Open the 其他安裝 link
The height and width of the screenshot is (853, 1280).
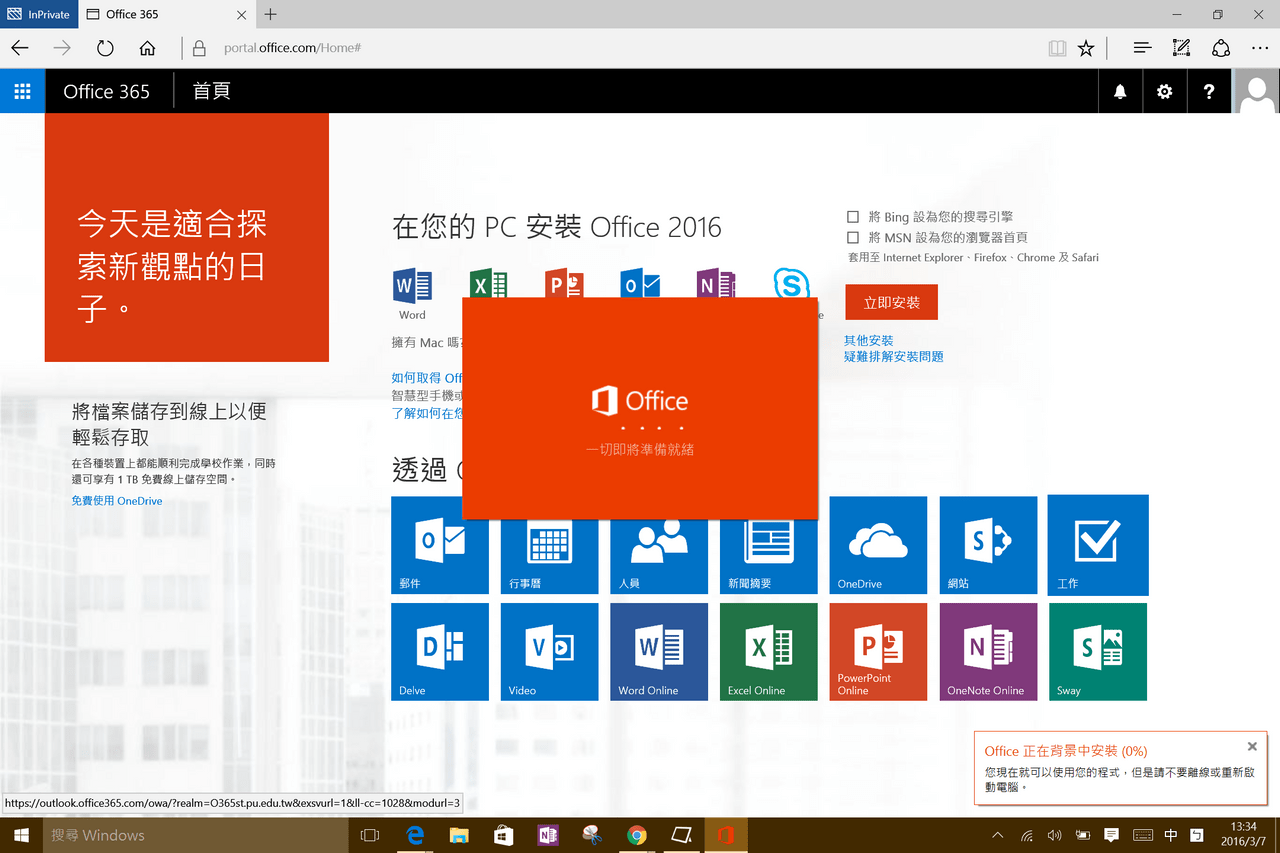click(x=869, y=341)
